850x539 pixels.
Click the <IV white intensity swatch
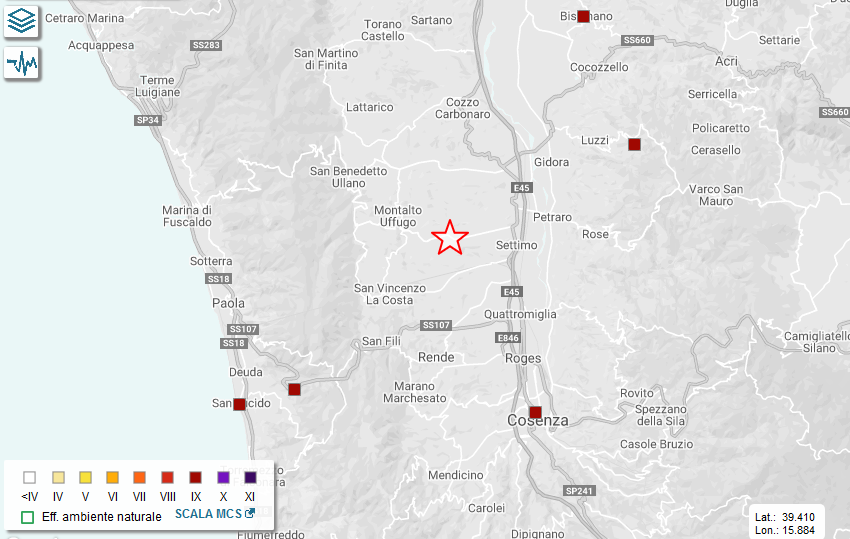coord(30,477)
